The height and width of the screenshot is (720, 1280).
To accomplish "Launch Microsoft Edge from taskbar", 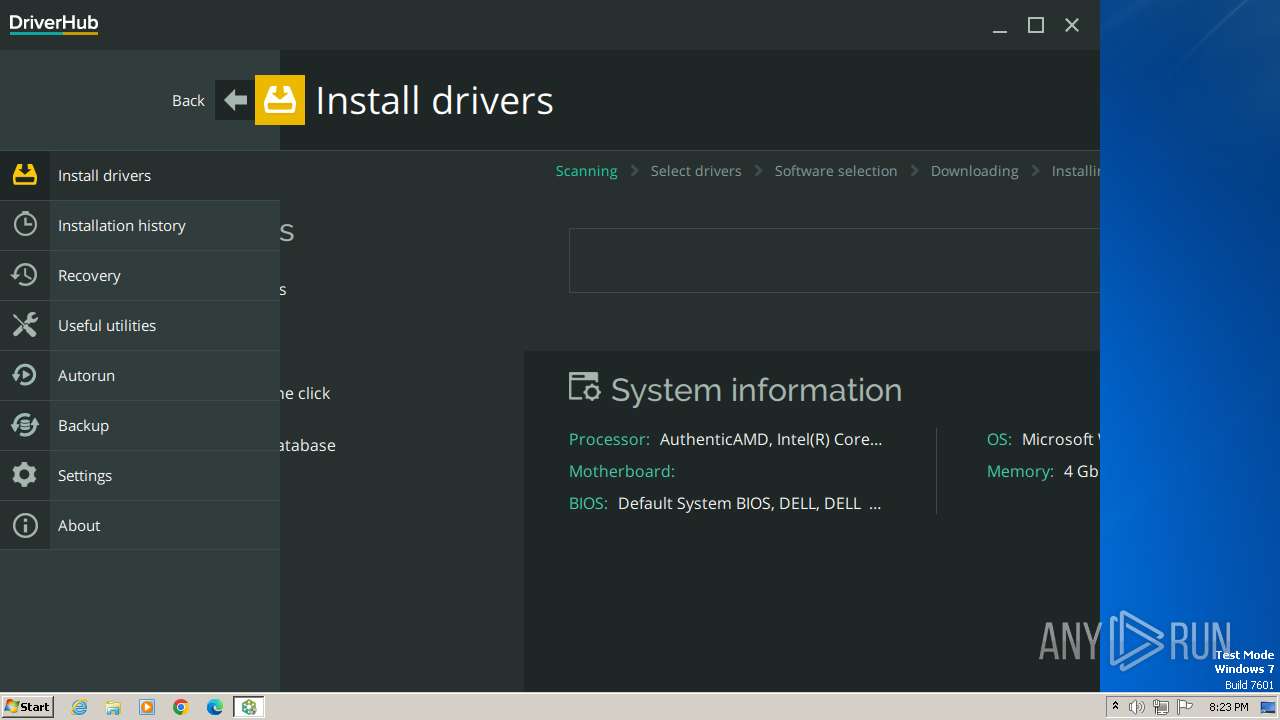I will (215, 707).
